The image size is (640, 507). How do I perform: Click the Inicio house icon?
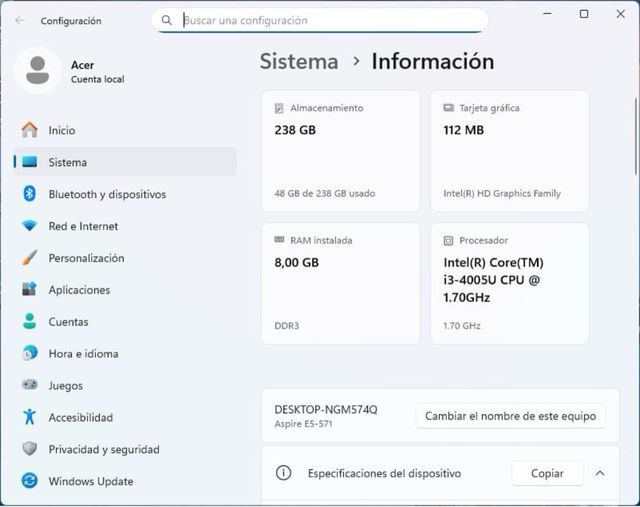pyautogui.click(x=29, y=130)
